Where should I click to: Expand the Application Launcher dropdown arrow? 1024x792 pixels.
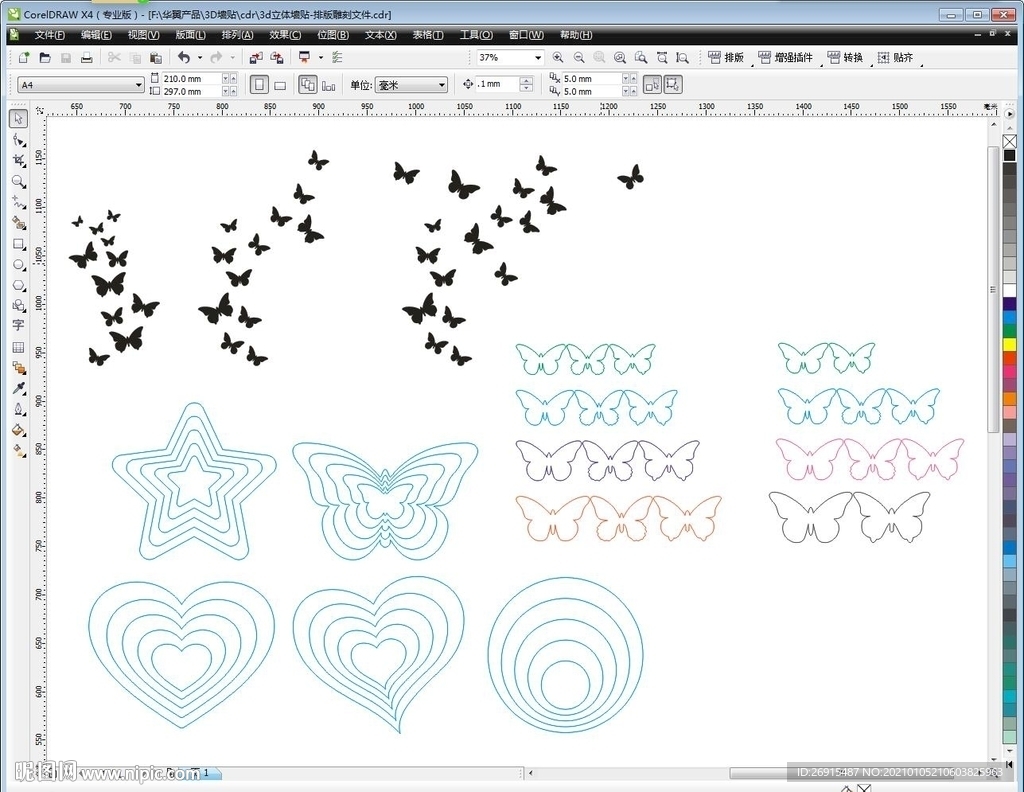[321, 57]
